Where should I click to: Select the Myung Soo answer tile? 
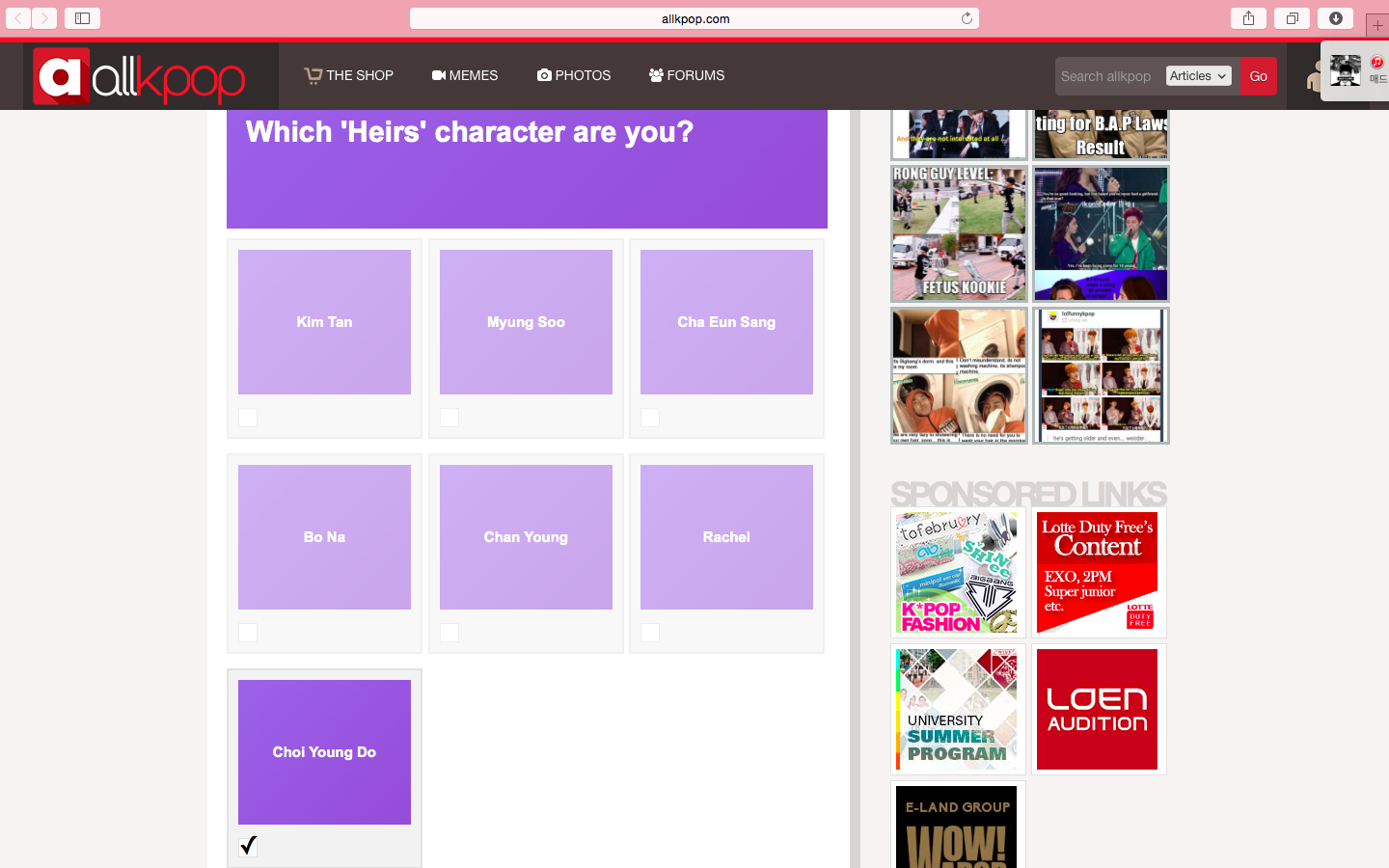click(x=526, y=322)
